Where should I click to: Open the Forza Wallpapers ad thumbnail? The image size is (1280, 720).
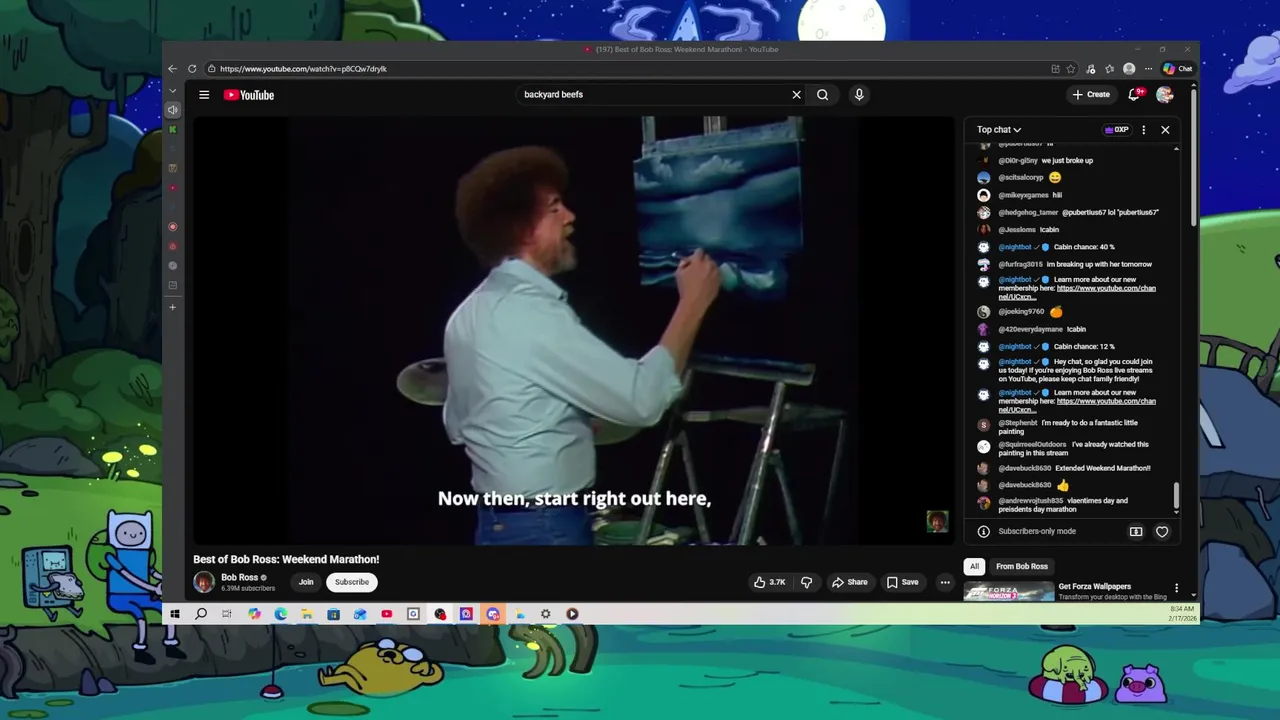pos(1009,592)
